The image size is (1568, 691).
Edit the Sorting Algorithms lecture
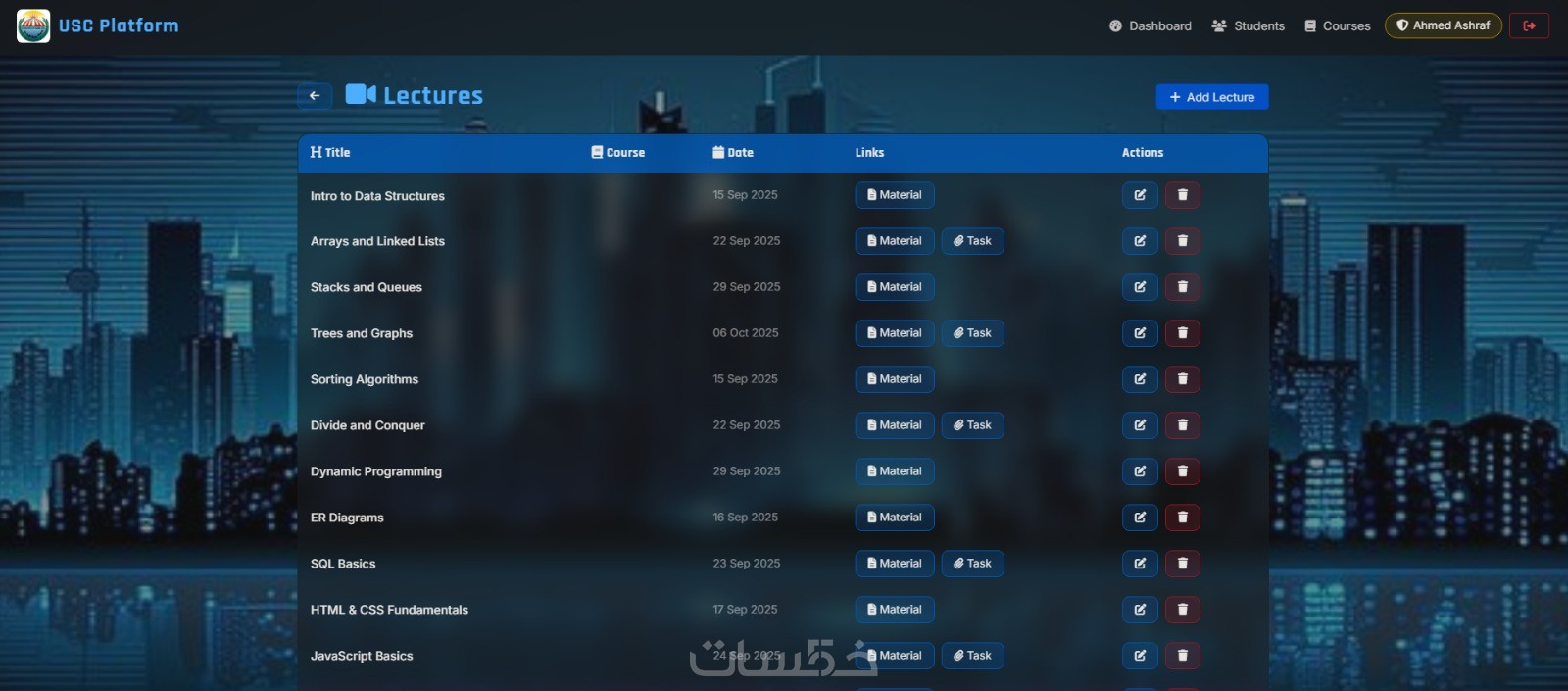[x=1140, y=379]
